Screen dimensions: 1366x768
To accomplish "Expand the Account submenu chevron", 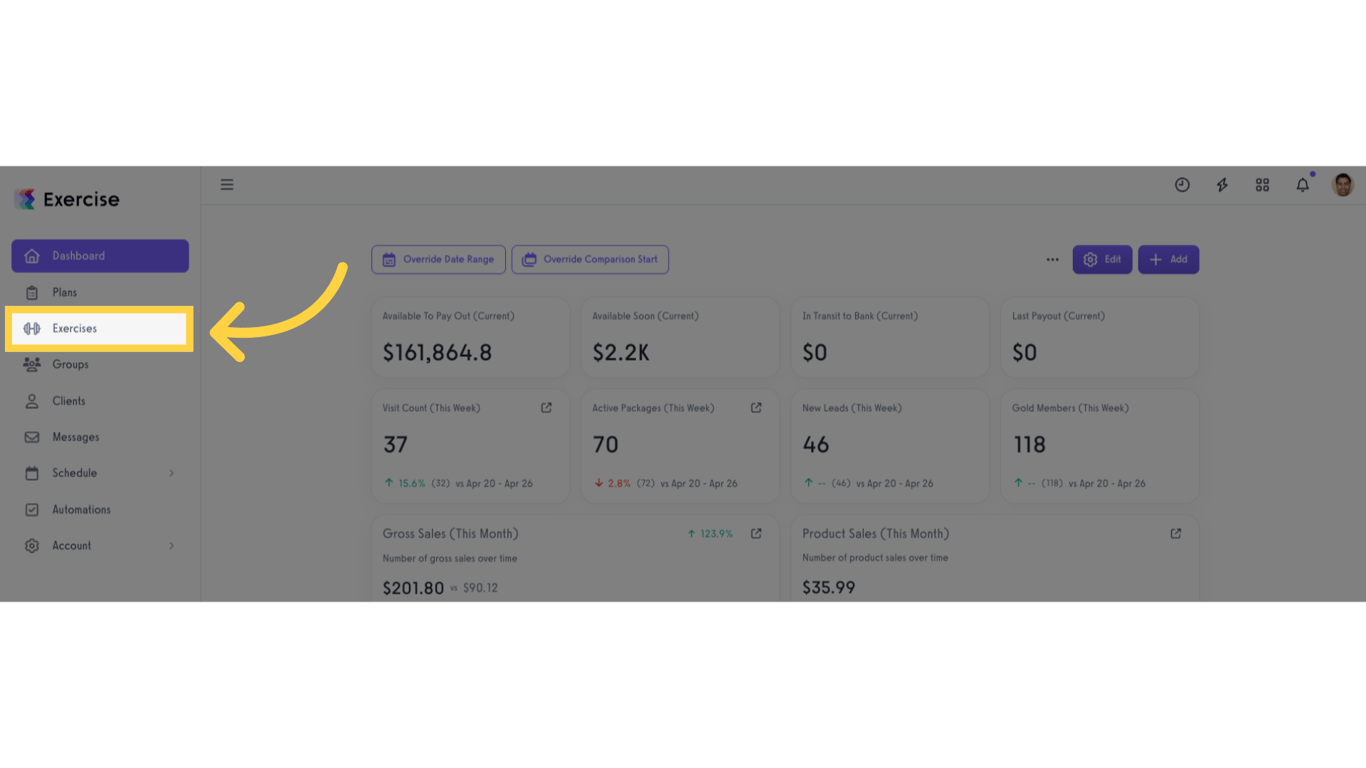I will pyautogui.click(x=171, y=546).
